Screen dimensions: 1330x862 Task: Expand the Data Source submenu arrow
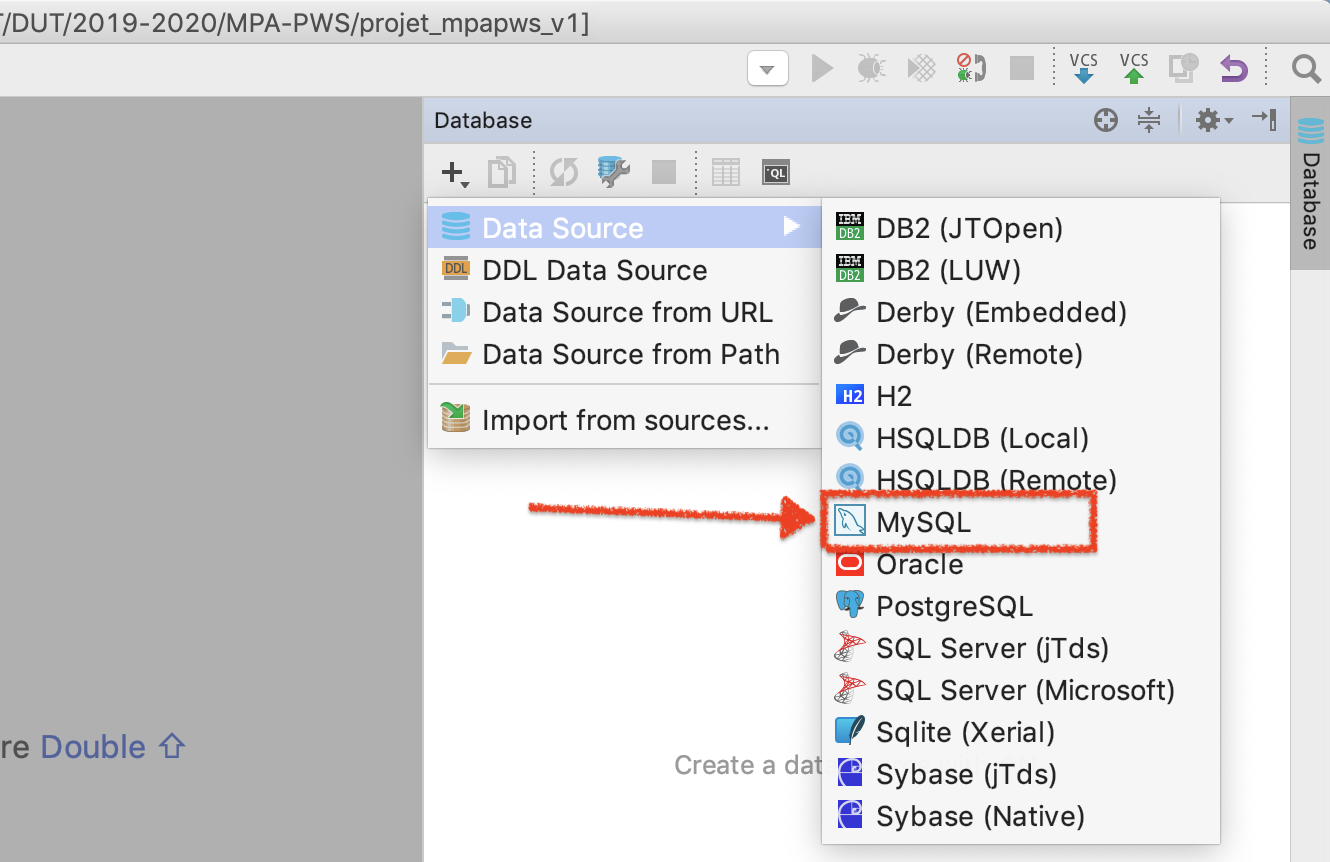point(792,227)
